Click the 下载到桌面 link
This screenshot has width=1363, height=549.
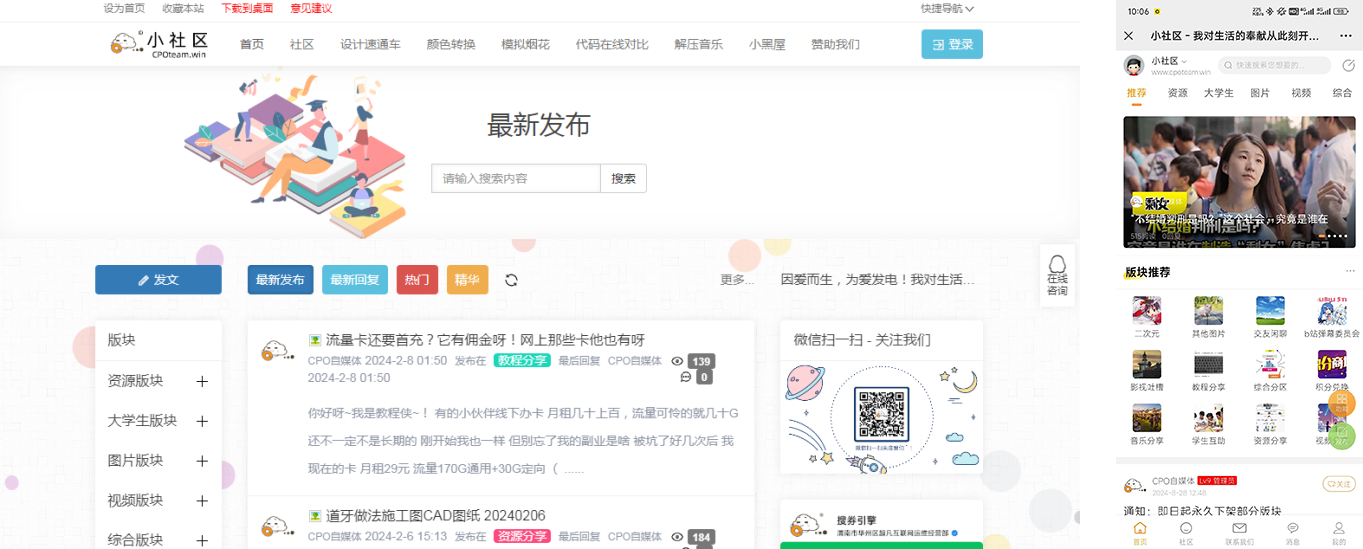coord(247,8)
